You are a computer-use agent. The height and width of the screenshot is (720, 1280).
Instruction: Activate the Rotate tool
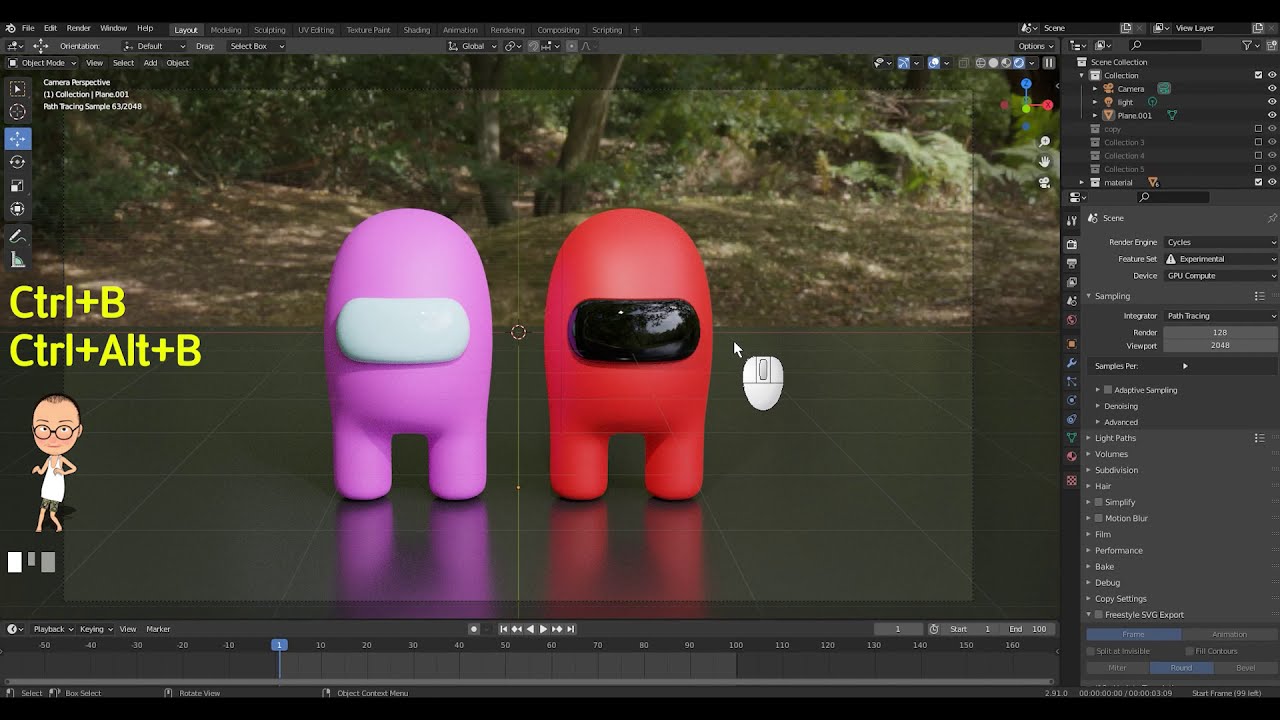(x=18, y=162)
